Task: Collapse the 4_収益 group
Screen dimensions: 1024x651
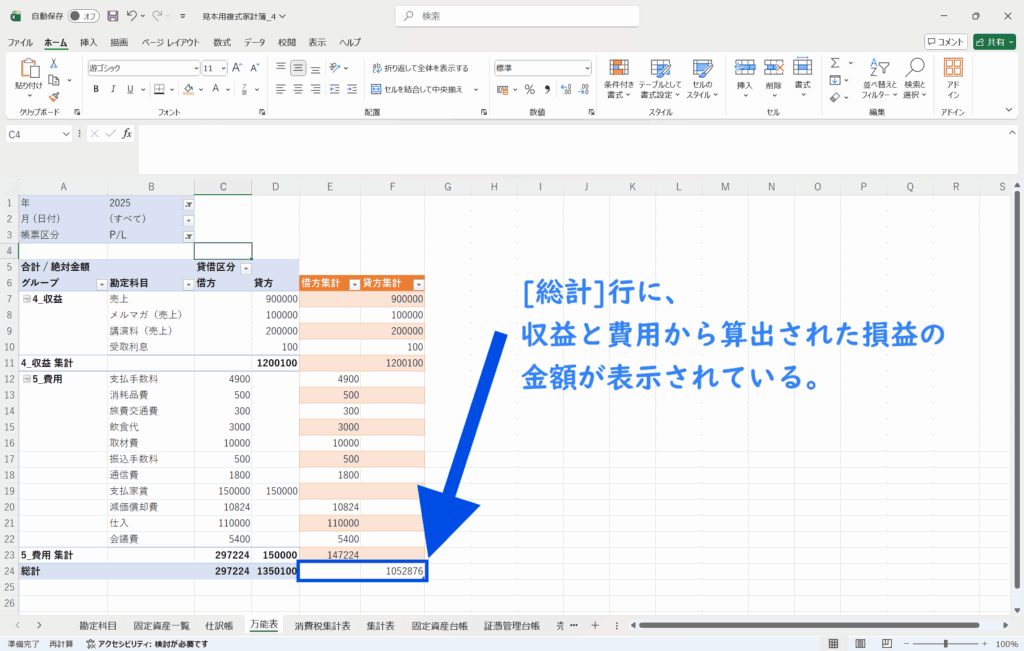Action: pos(27,299)
